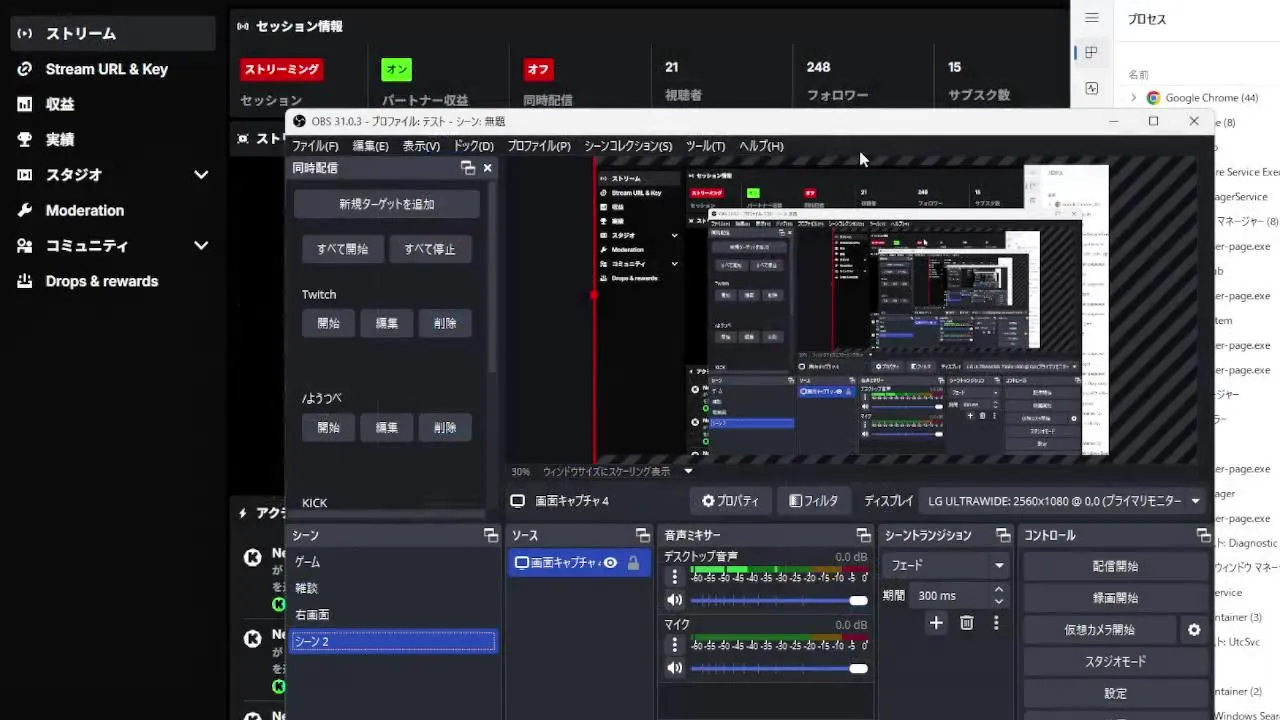Viewport: 1280px width, 720px height.
Task: Open the フェード transition dropdown
Action: tap(946, 565)
